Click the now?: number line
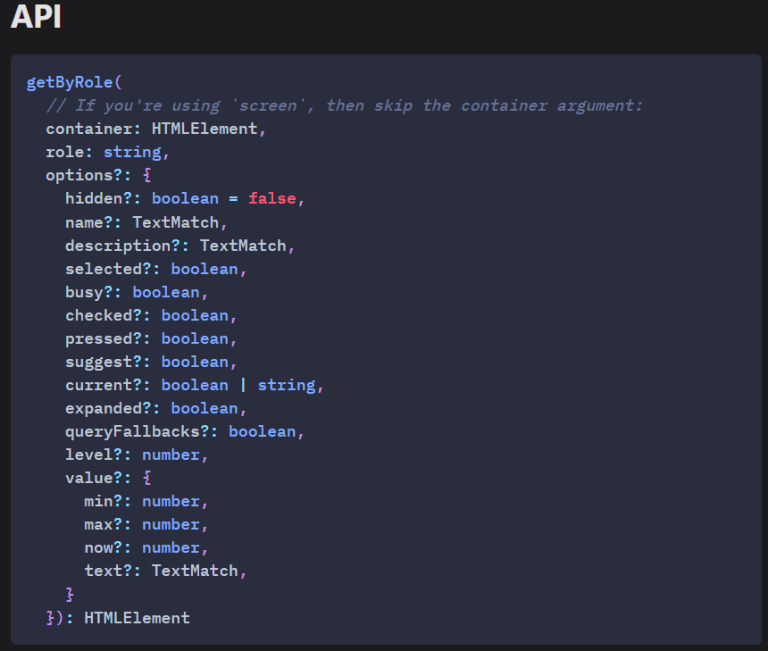 pyautogui.click(x=146, y=548)
